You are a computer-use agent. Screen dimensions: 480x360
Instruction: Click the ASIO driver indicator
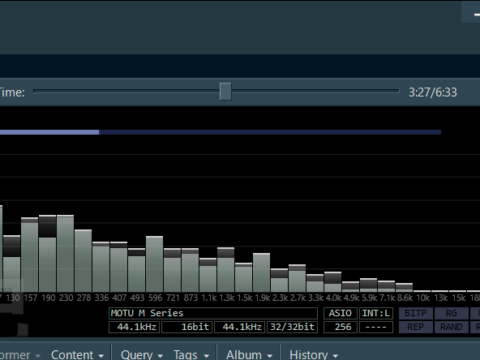click(x=340, y=313)
